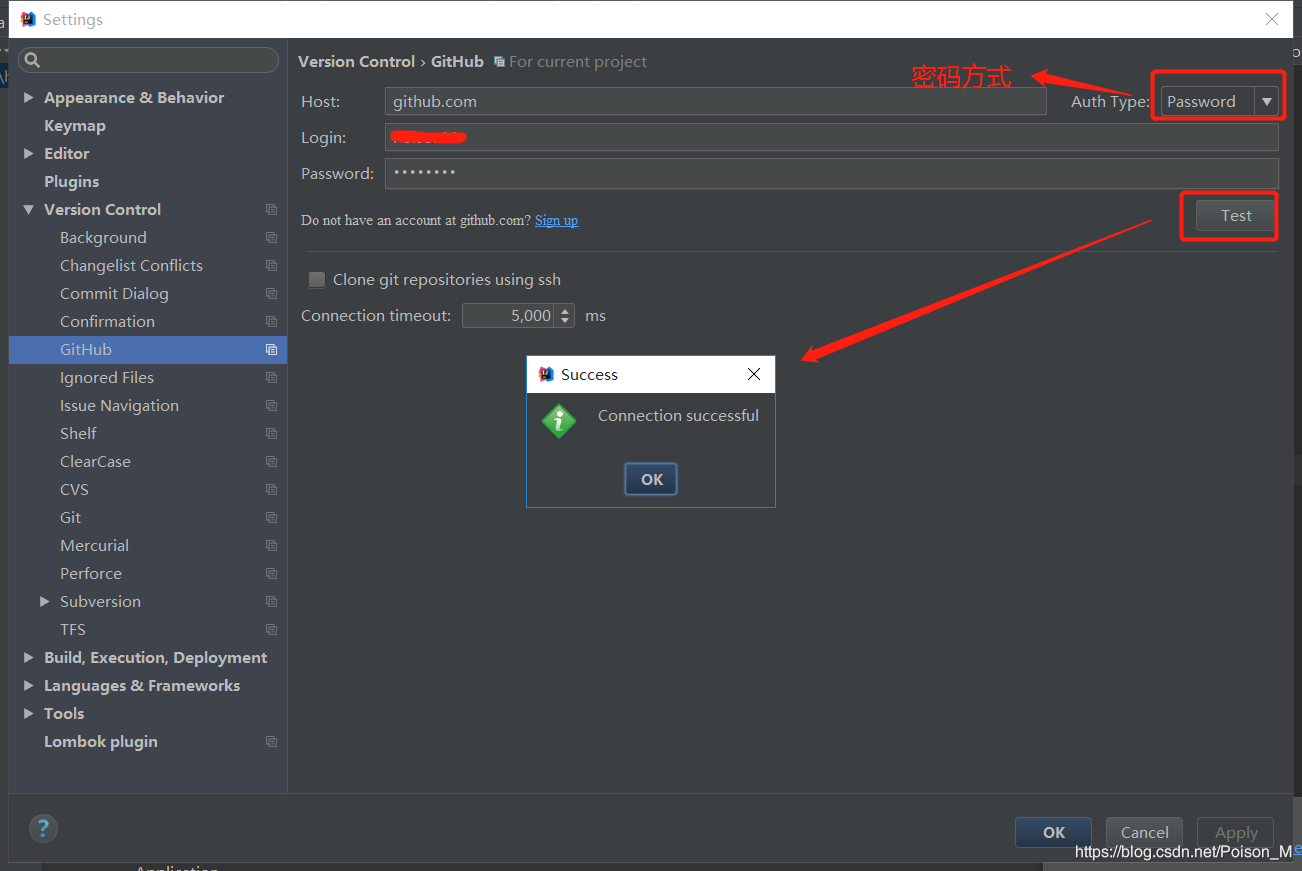Open Lombok plugin settings page

101,742
